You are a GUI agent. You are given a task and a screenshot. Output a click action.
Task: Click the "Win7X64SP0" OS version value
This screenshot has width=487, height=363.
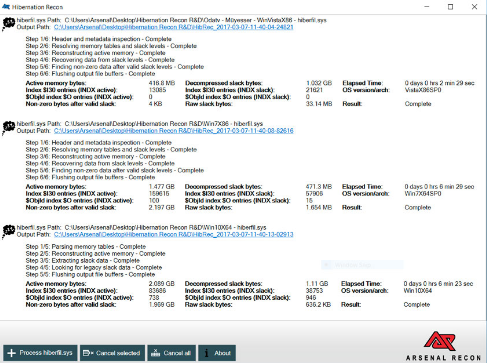(423, 194)
